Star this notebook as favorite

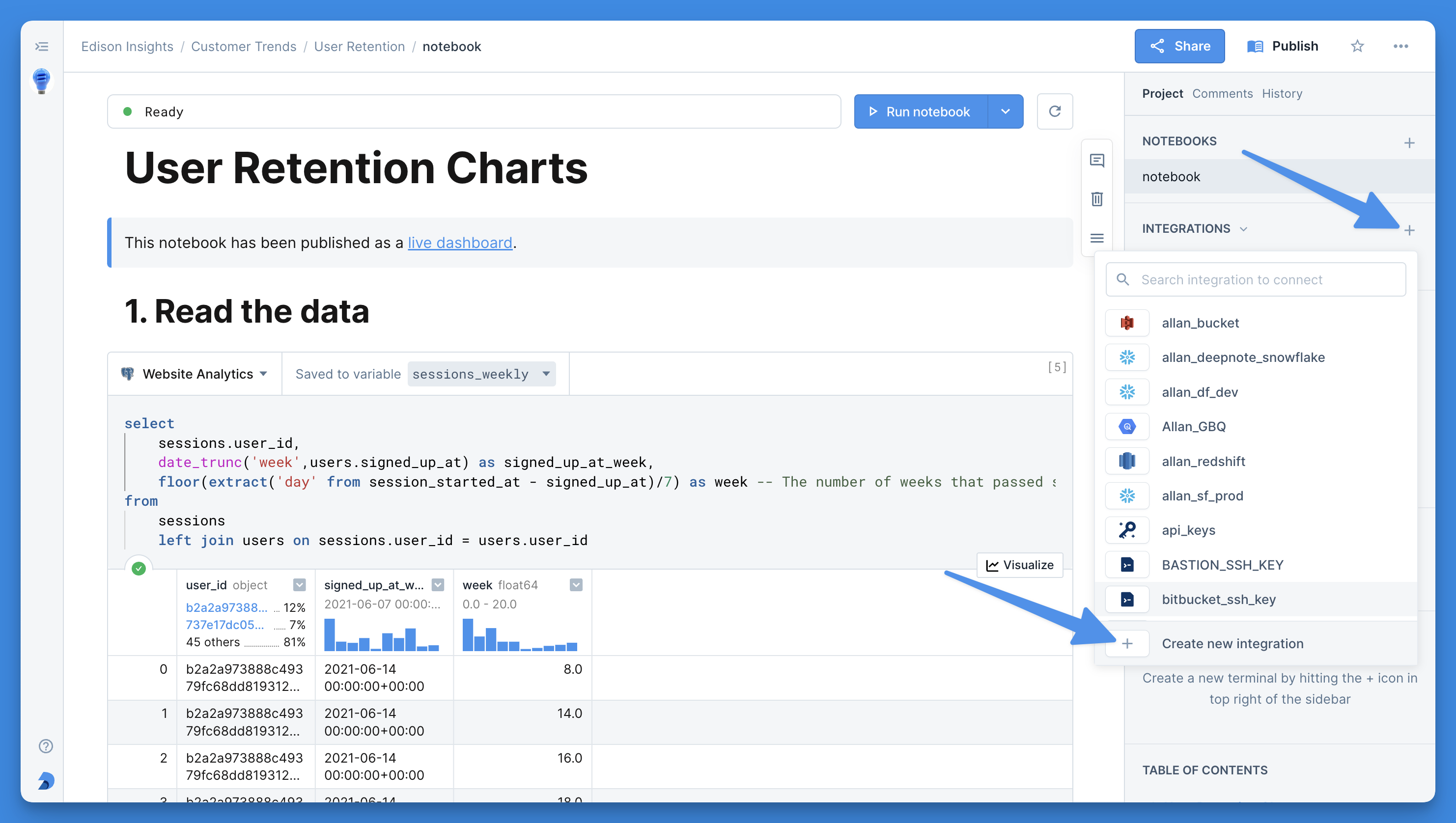[x=1358, y=46]
